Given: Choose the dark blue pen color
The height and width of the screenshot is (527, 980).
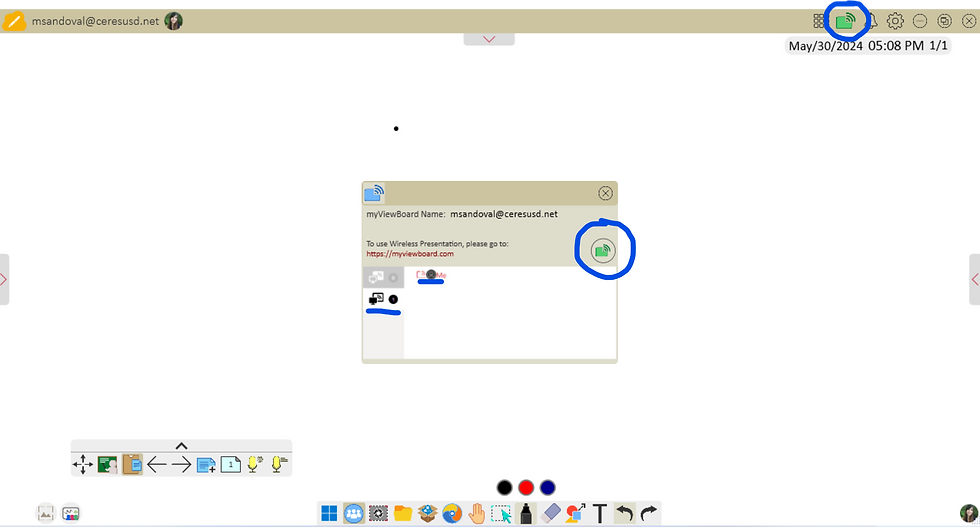Looking at the screenshot, I should (548, 488).
